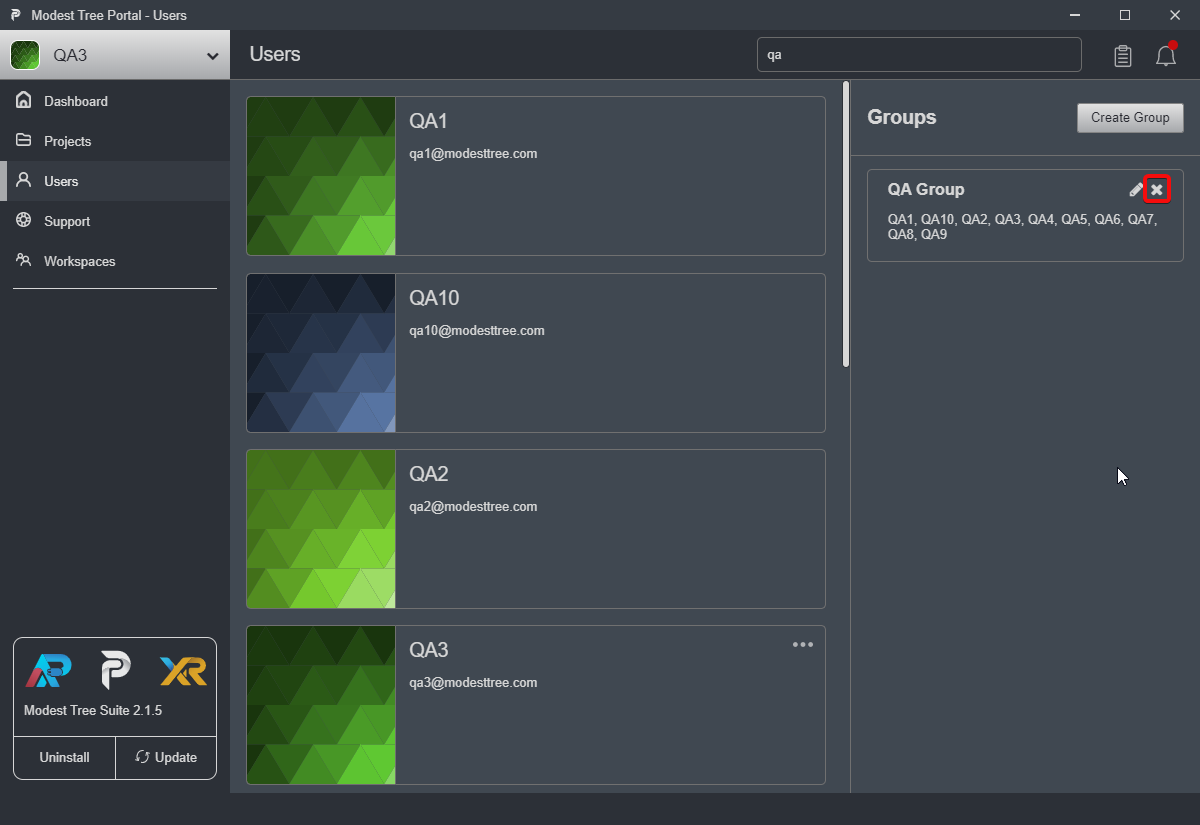Screen dimensions: 1200x825
Task: Open QA3 user options ellipsis
Action: (x=803, y=644)
